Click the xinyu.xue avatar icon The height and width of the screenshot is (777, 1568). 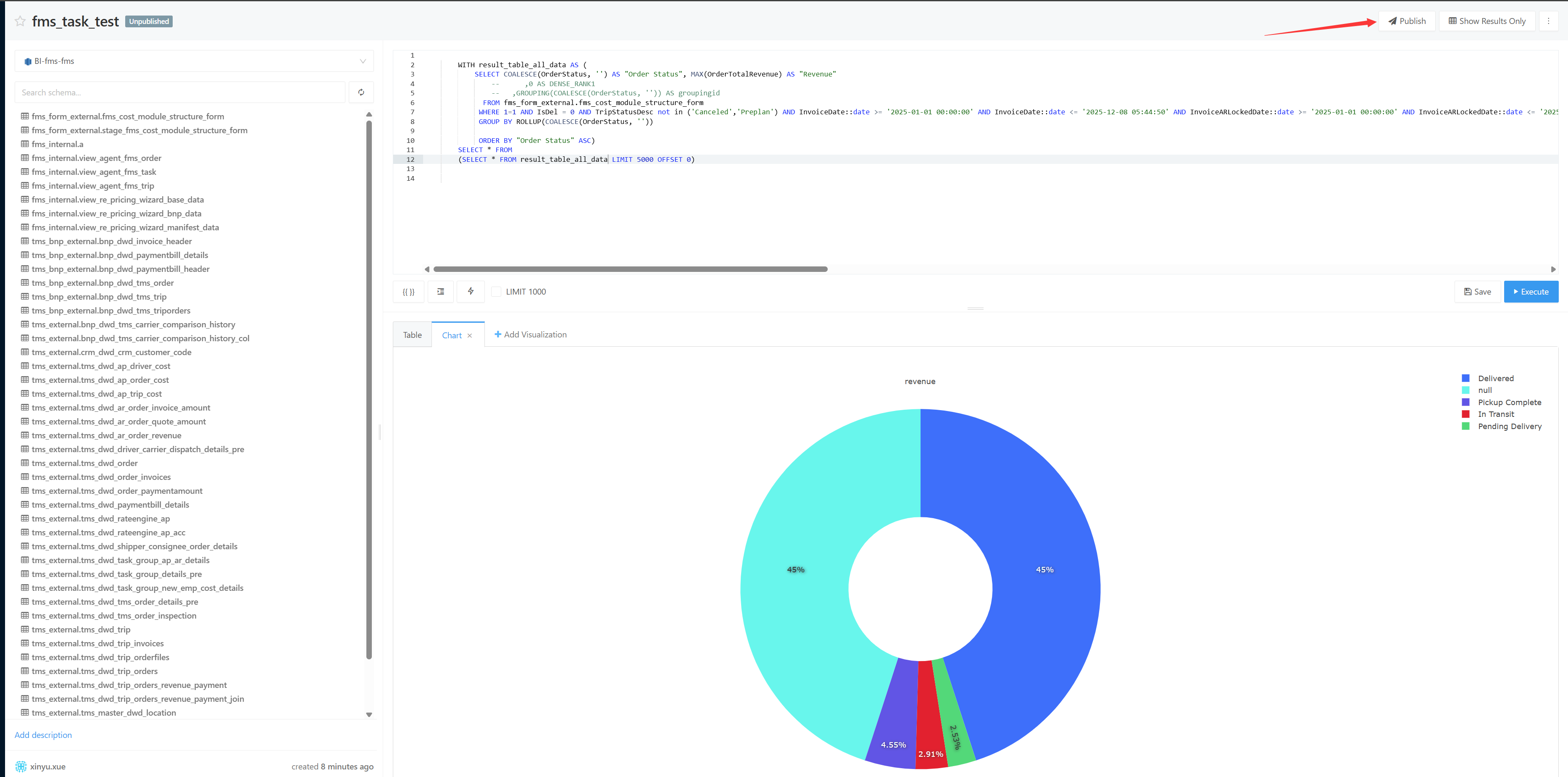[21, 766]
